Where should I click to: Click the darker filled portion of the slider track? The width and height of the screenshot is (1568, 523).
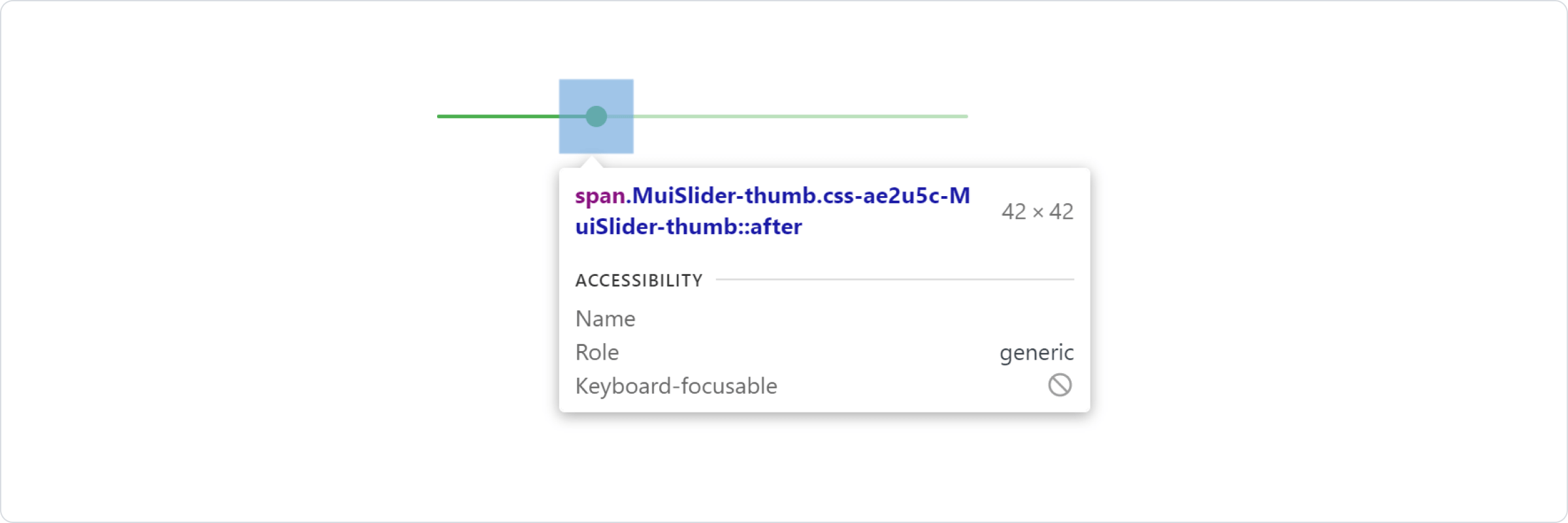(x=510, y=116)
